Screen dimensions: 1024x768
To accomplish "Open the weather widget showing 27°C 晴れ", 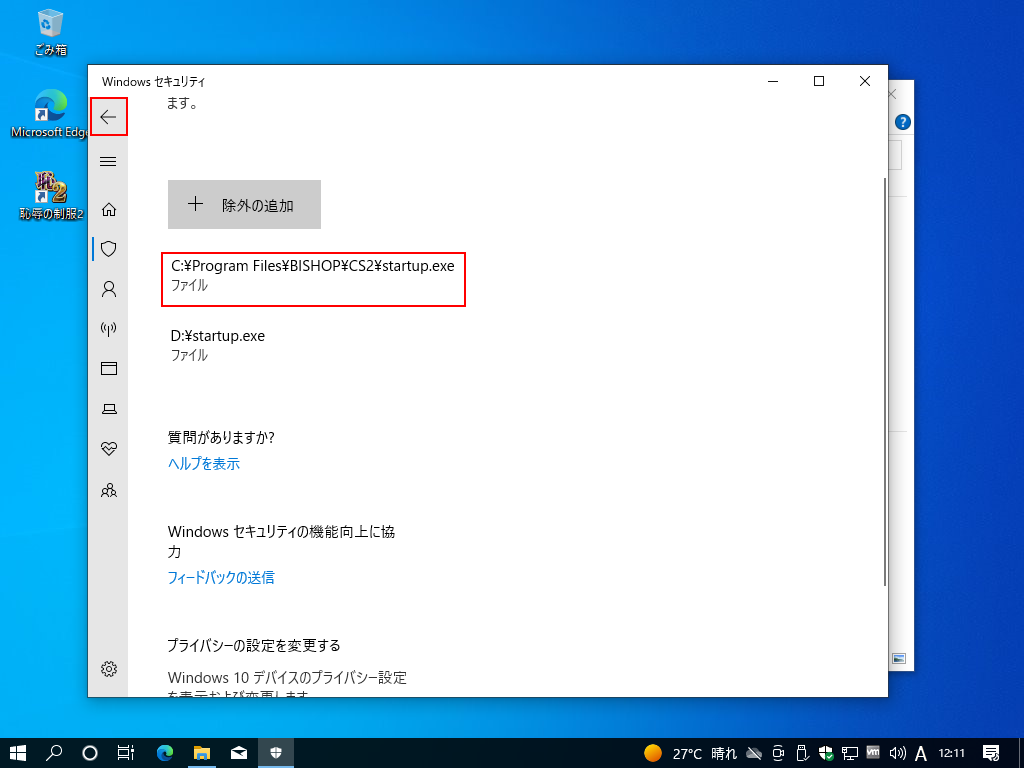I will point(690,754).
